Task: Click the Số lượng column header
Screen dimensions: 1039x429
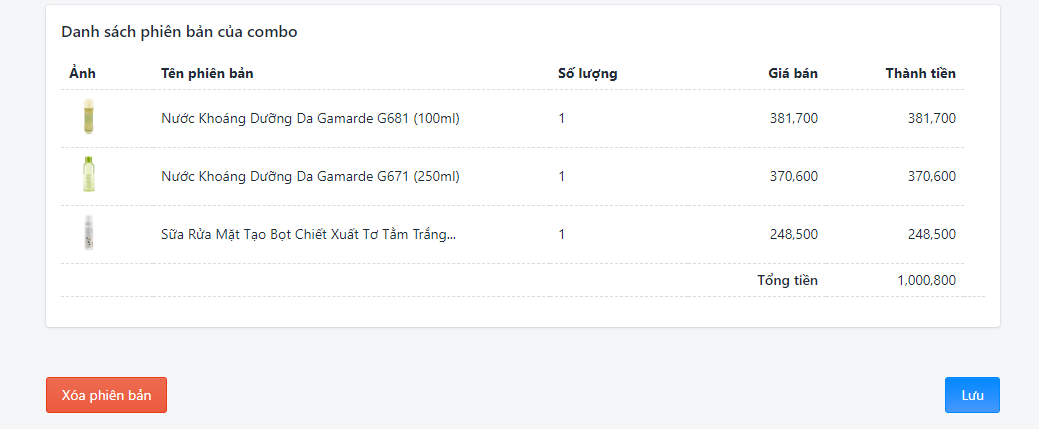Action: pyautogui.click(x=588, y=74)
